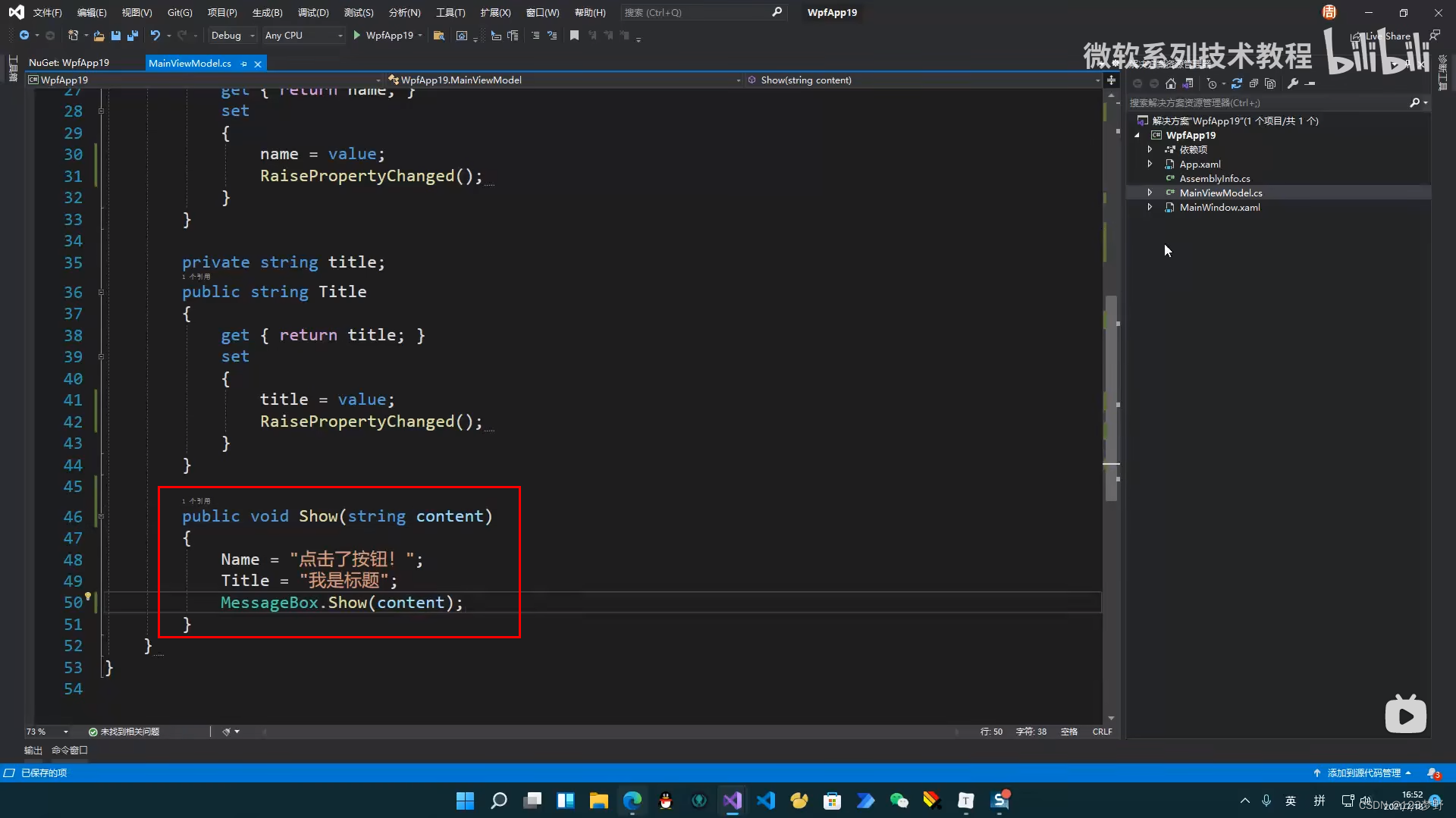Open File Explorer from the taskbar

(x=599, y=801)
